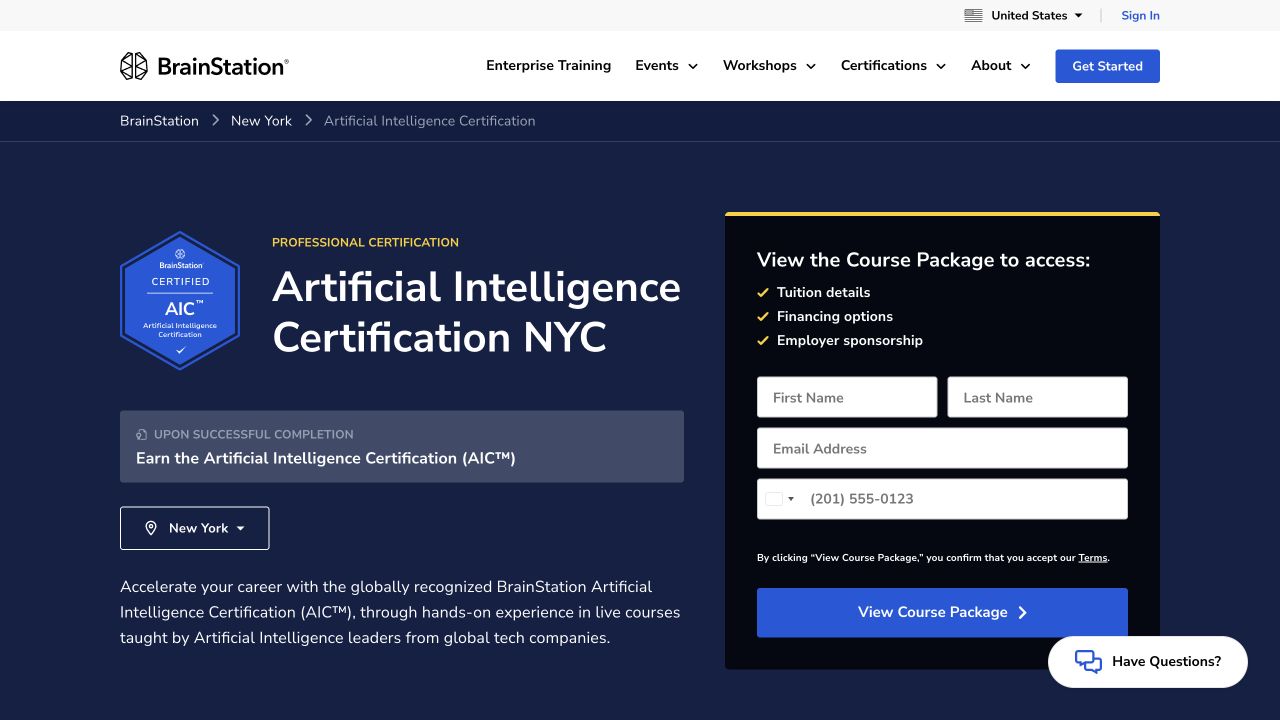Expand the About menu

[1000, 66]
